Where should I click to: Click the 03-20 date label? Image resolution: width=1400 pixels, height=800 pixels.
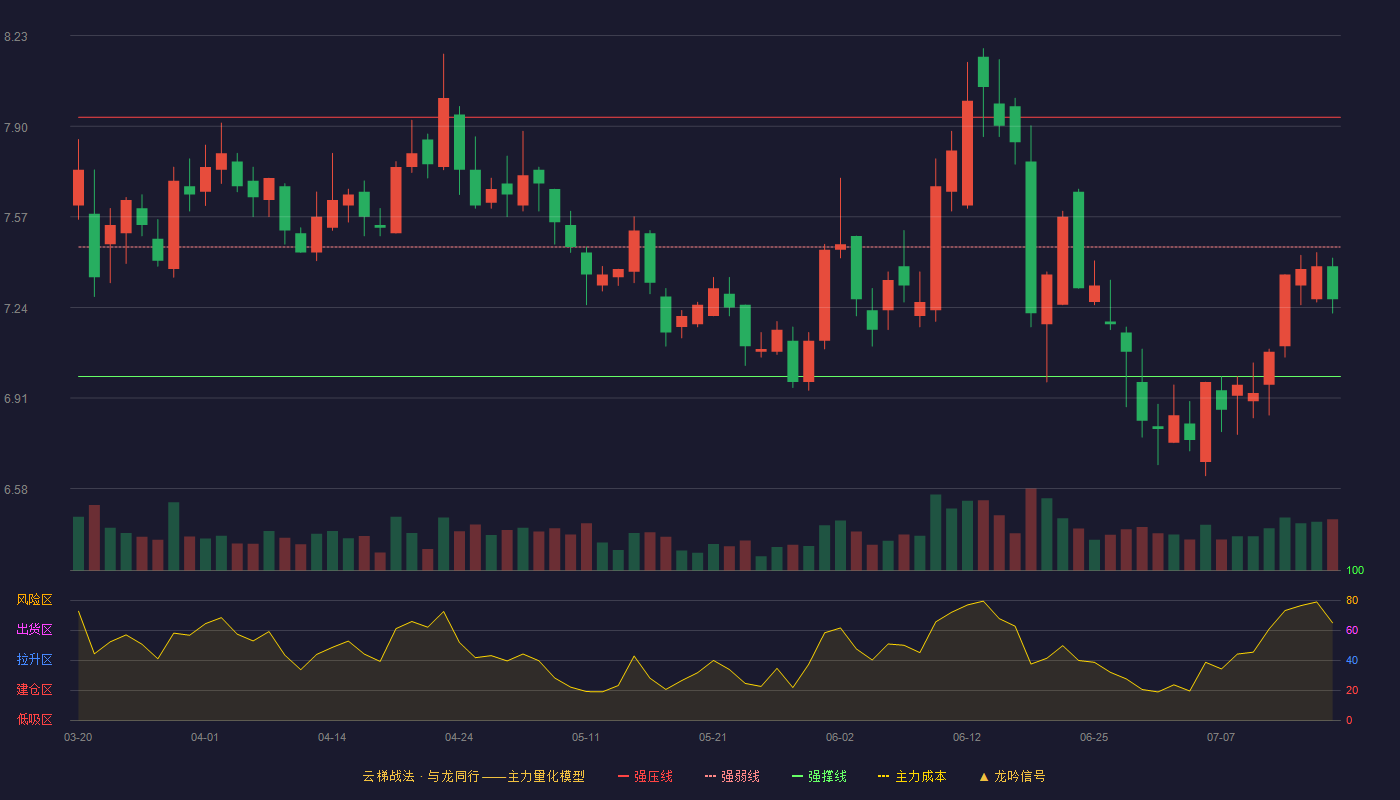(78, 737)
